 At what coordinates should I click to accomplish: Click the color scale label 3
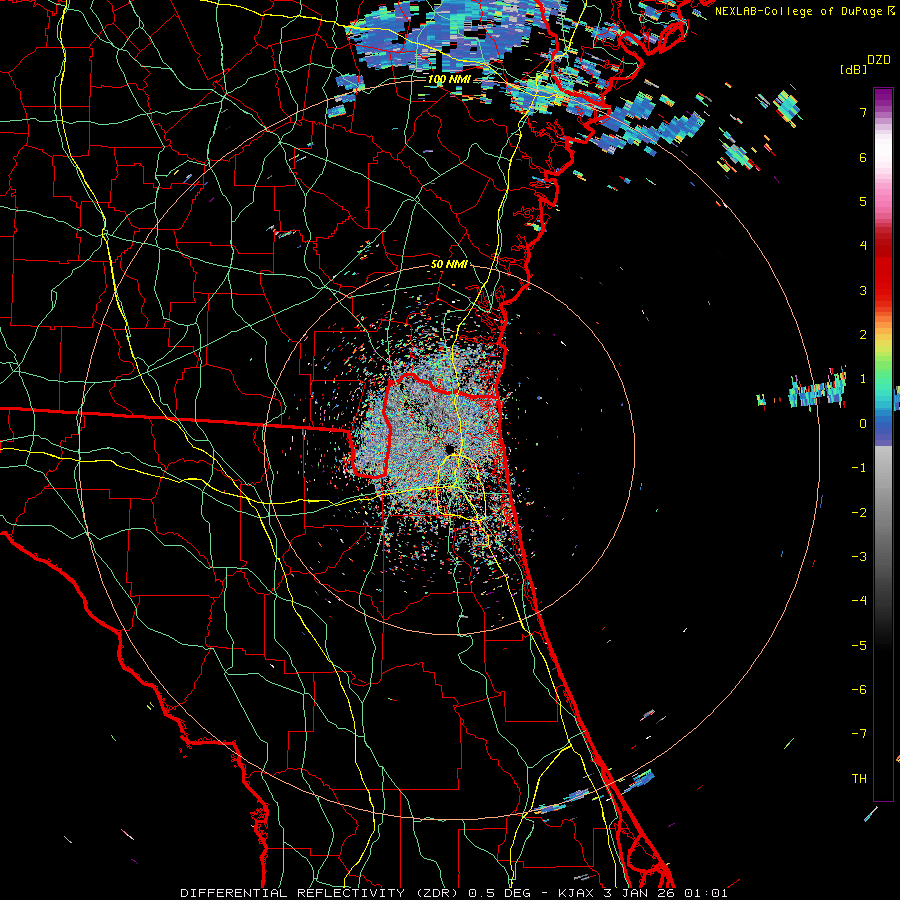[x=863, y=290]
